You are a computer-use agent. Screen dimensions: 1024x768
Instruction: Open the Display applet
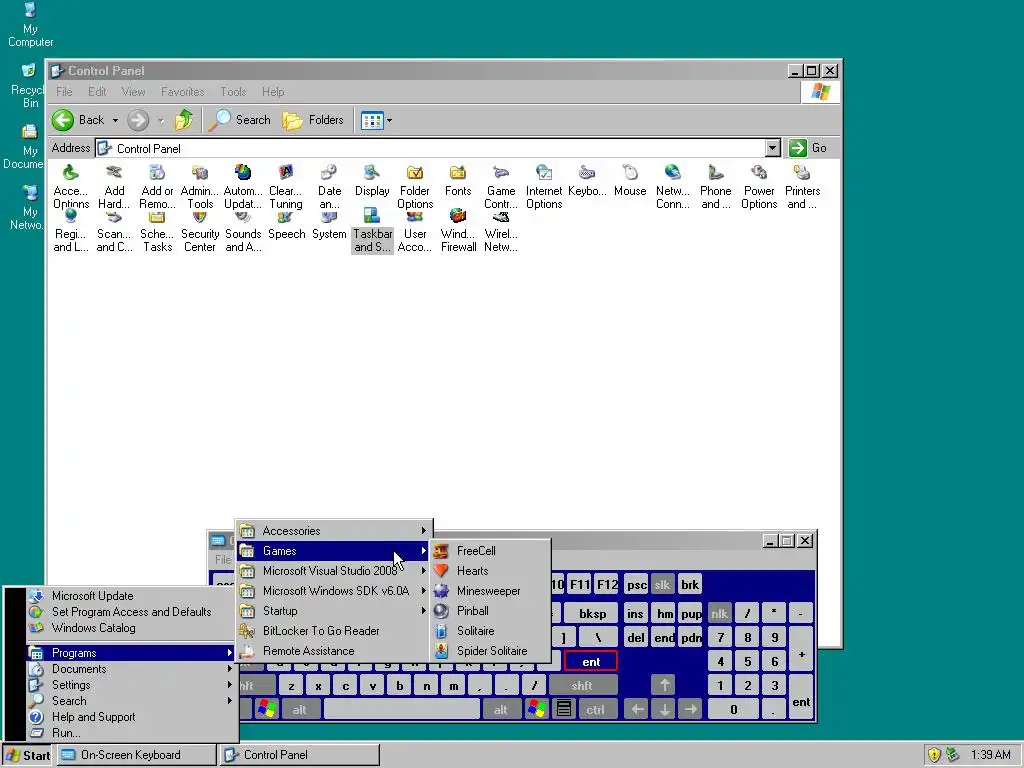point(372,180)
